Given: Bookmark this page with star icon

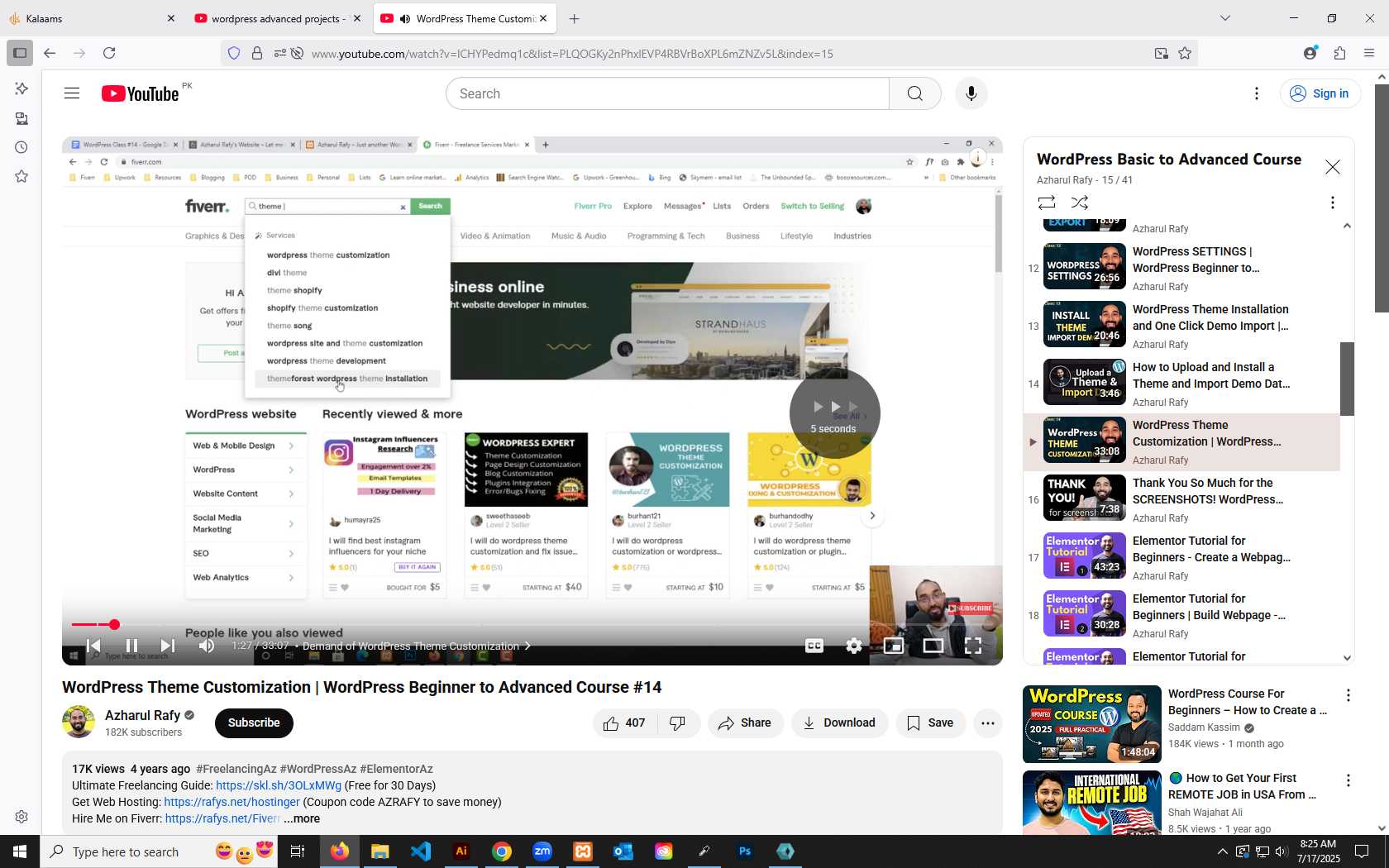Looking at the screenshot, I should coord(1185,54).
